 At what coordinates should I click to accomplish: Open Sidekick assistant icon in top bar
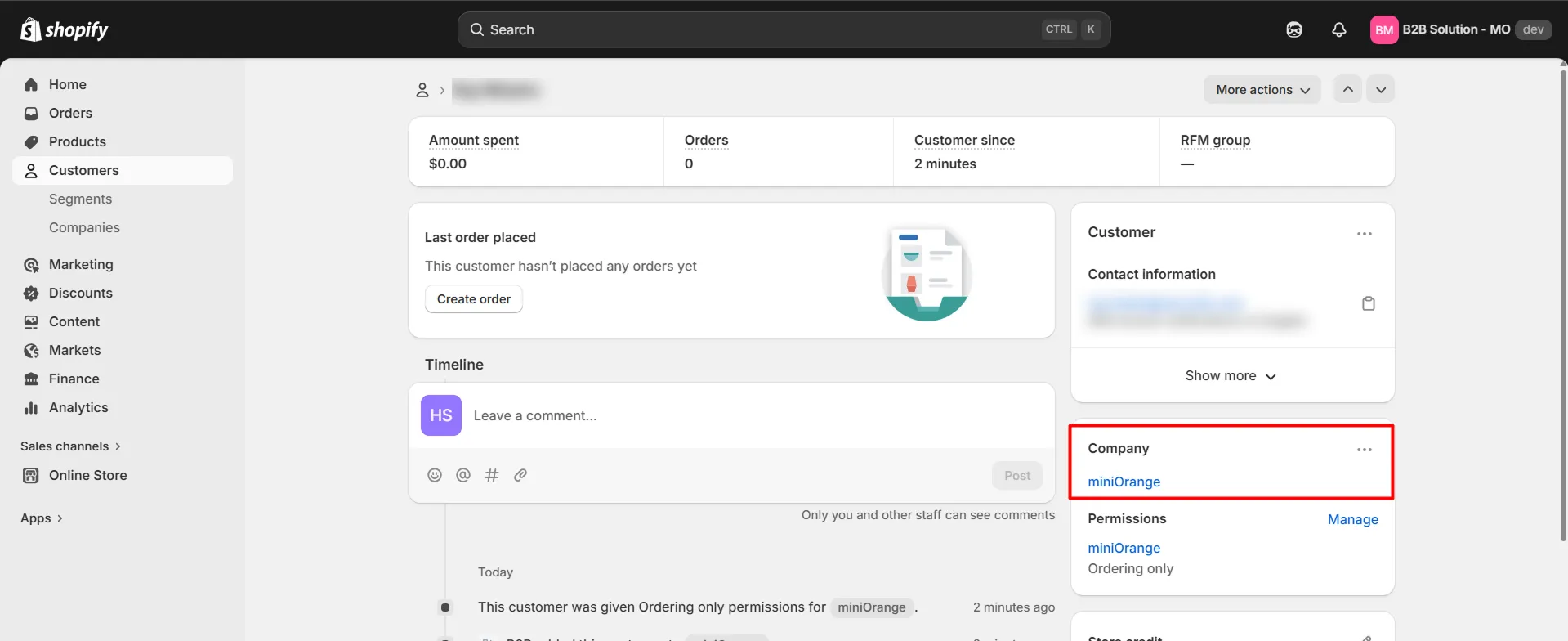[x=1294, y=29]
